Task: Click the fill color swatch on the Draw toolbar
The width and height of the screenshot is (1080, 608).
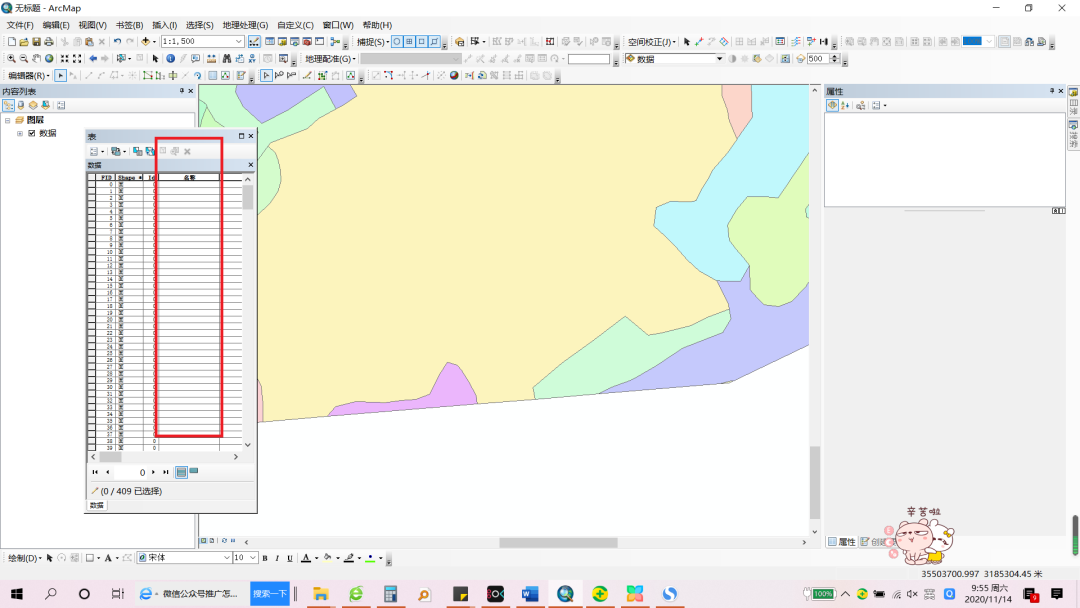Action: [x=327, y=560]
